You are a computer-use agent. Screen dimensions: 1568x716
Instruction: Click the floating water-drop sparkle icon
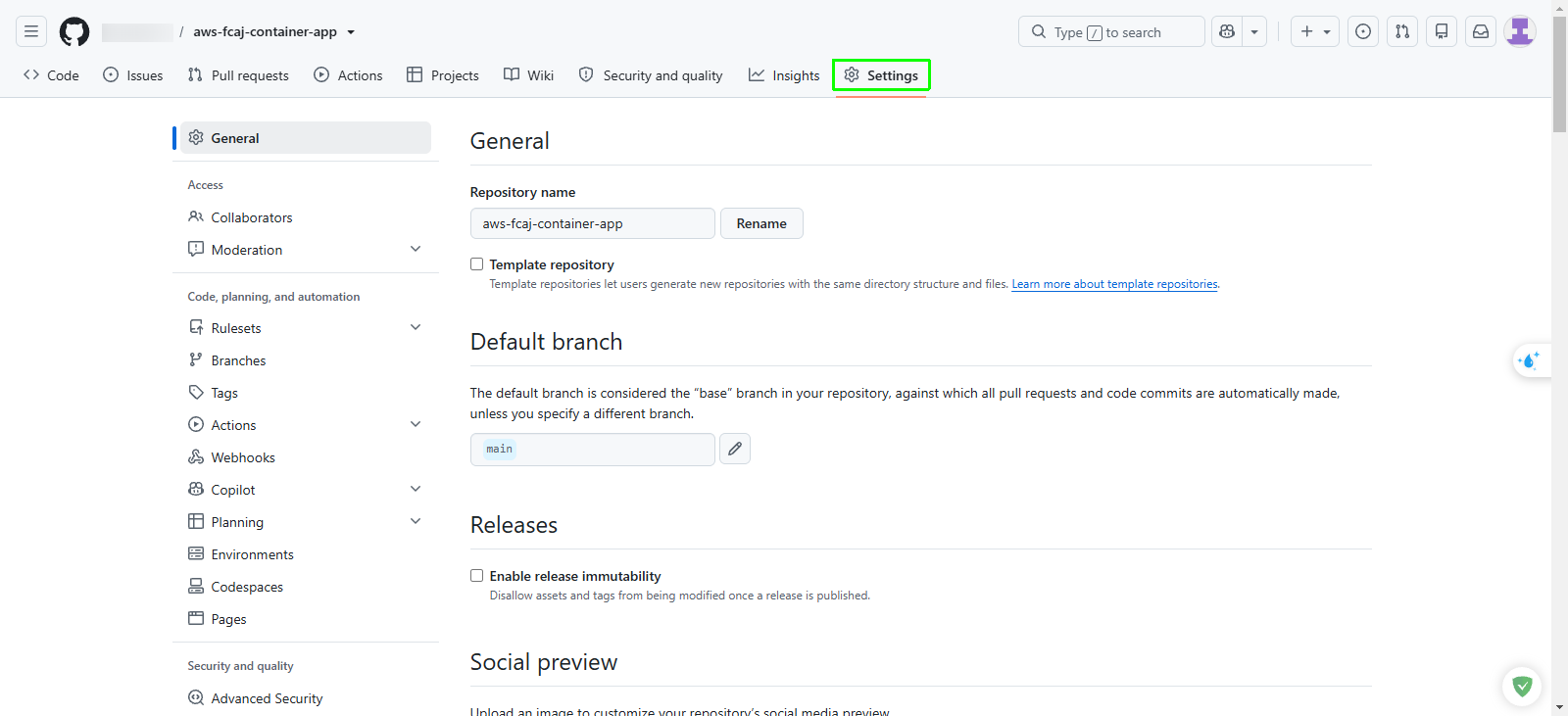[x=1530, y=360]
